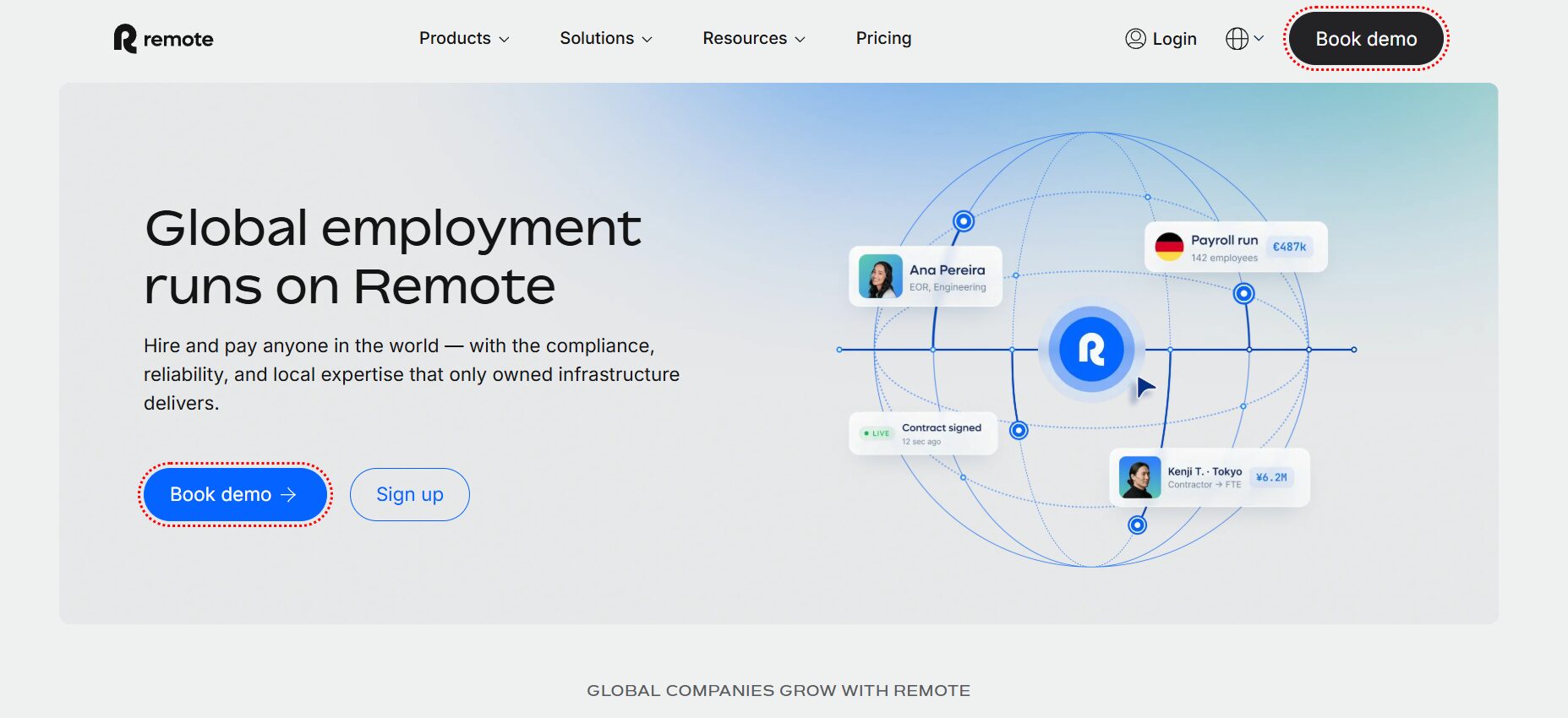Click the green LIVE badge on contract card
Image resolution: width=1568 pixels, height=718 pixels.
[877, 433]
